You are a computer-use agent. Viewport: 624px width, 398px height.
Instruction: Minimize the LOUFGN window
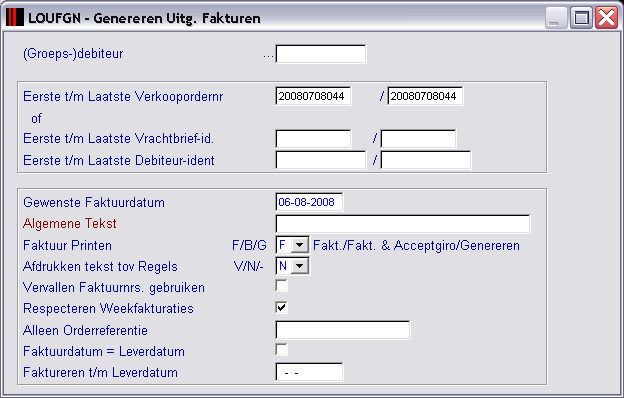coord(556,18)
